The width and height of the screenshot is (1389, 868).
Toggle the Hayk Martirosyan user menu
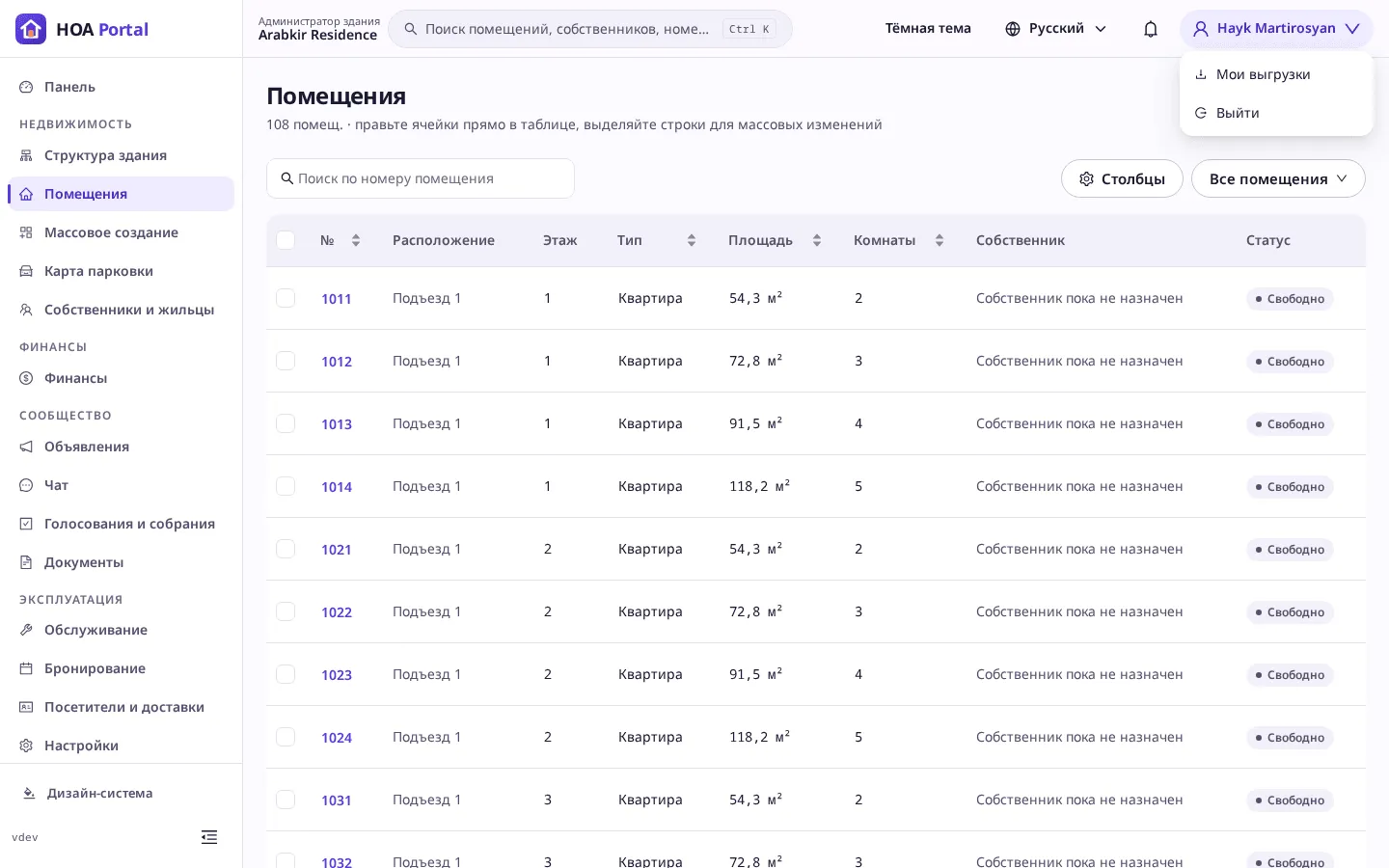coord(1276,29)
